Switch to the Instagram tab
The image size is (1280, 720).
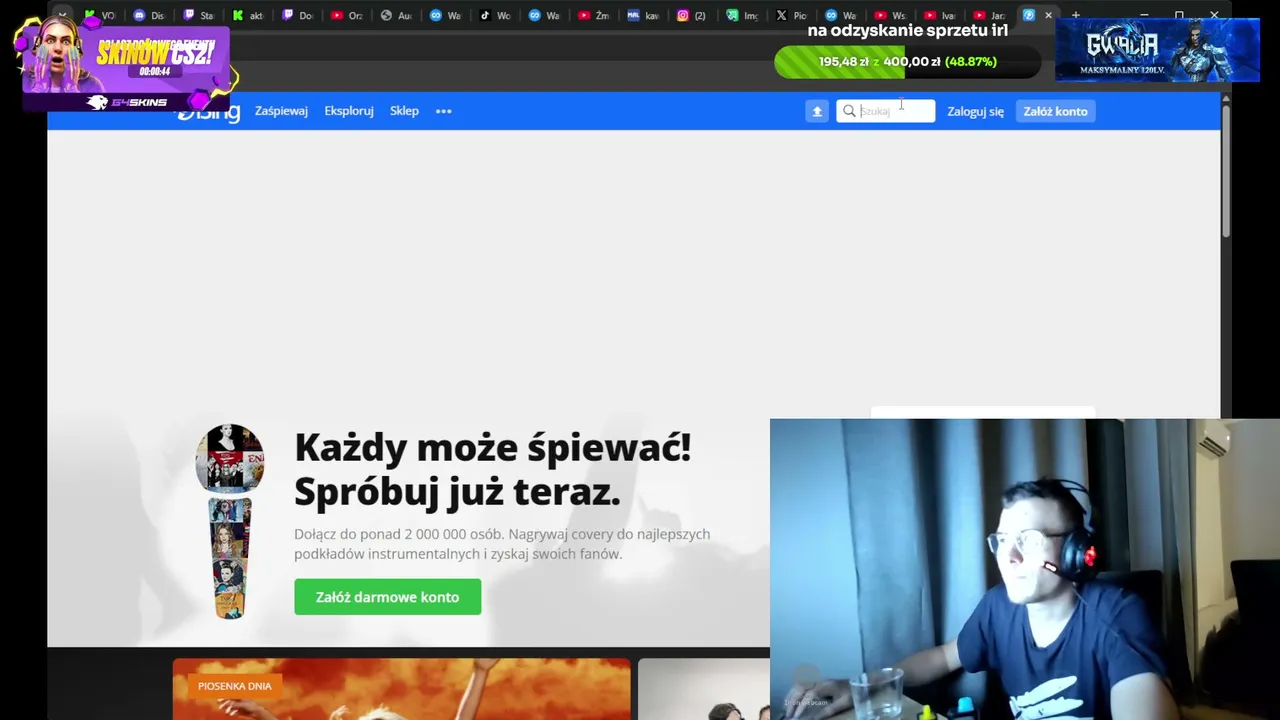[x=692, y=15]
